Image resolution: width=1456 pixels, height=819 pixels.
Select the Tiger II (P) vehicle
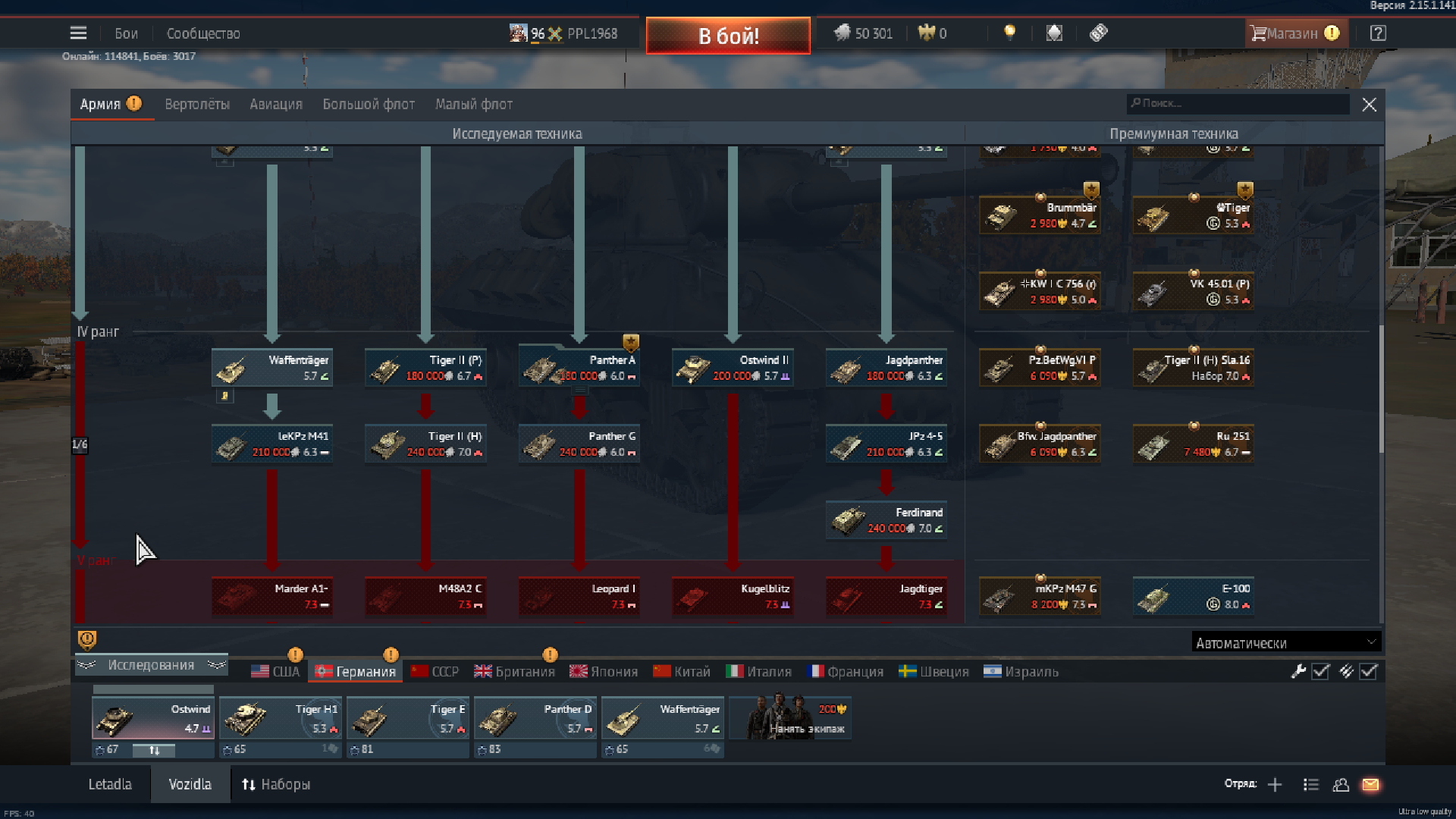pos(425,368)
